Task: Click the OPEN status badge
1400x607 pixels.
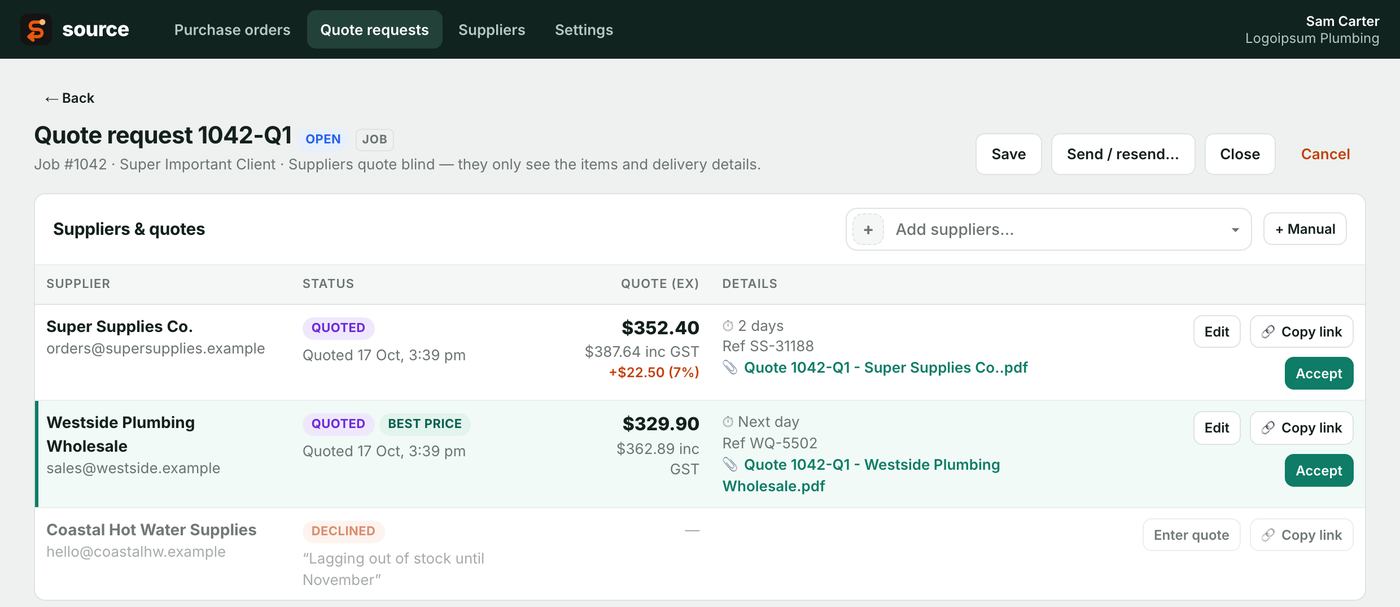Action: click(x=323, y=139)
